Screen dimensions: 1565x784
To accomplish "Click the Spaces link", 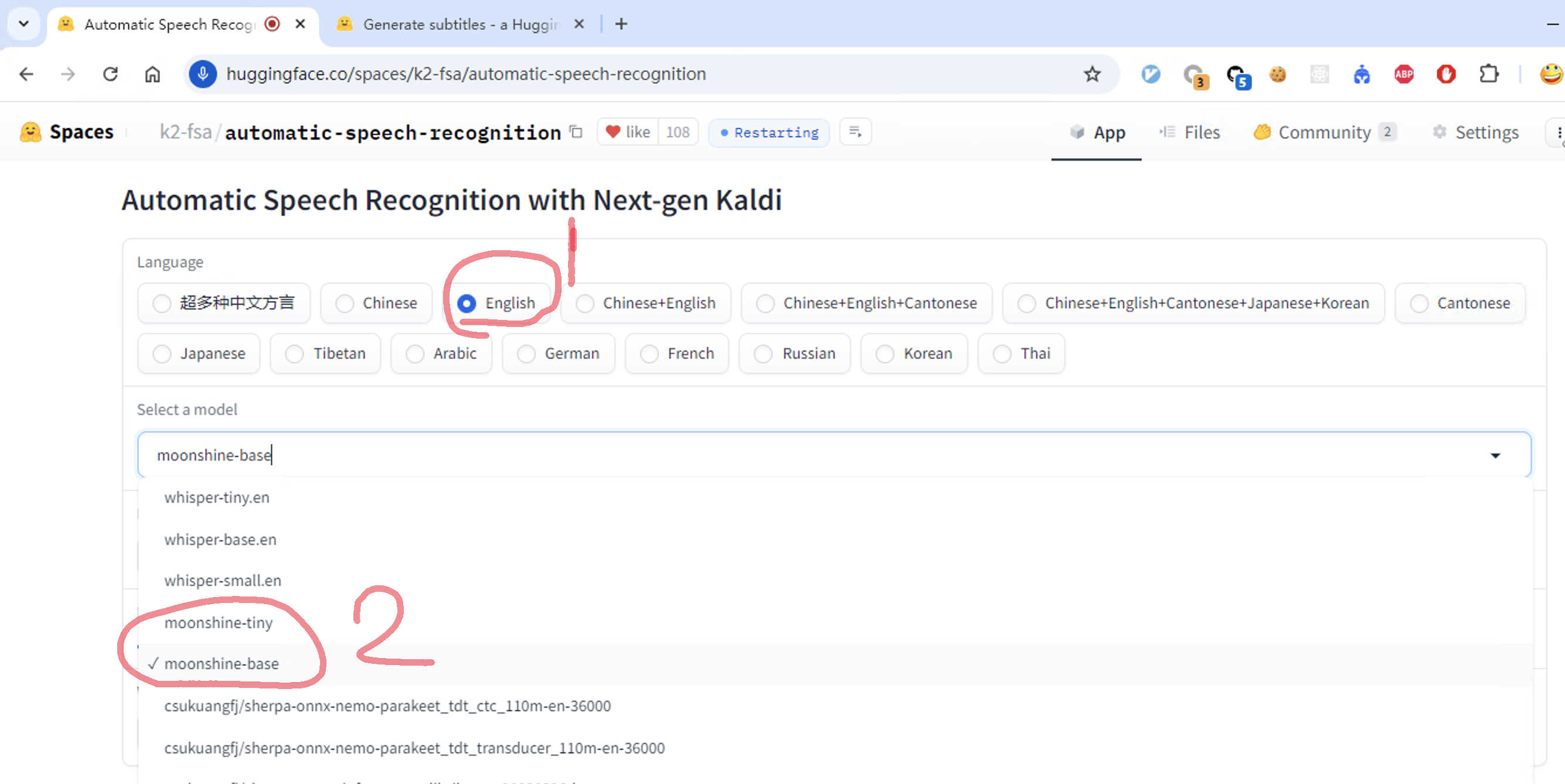I will click(x=81, y=132).
